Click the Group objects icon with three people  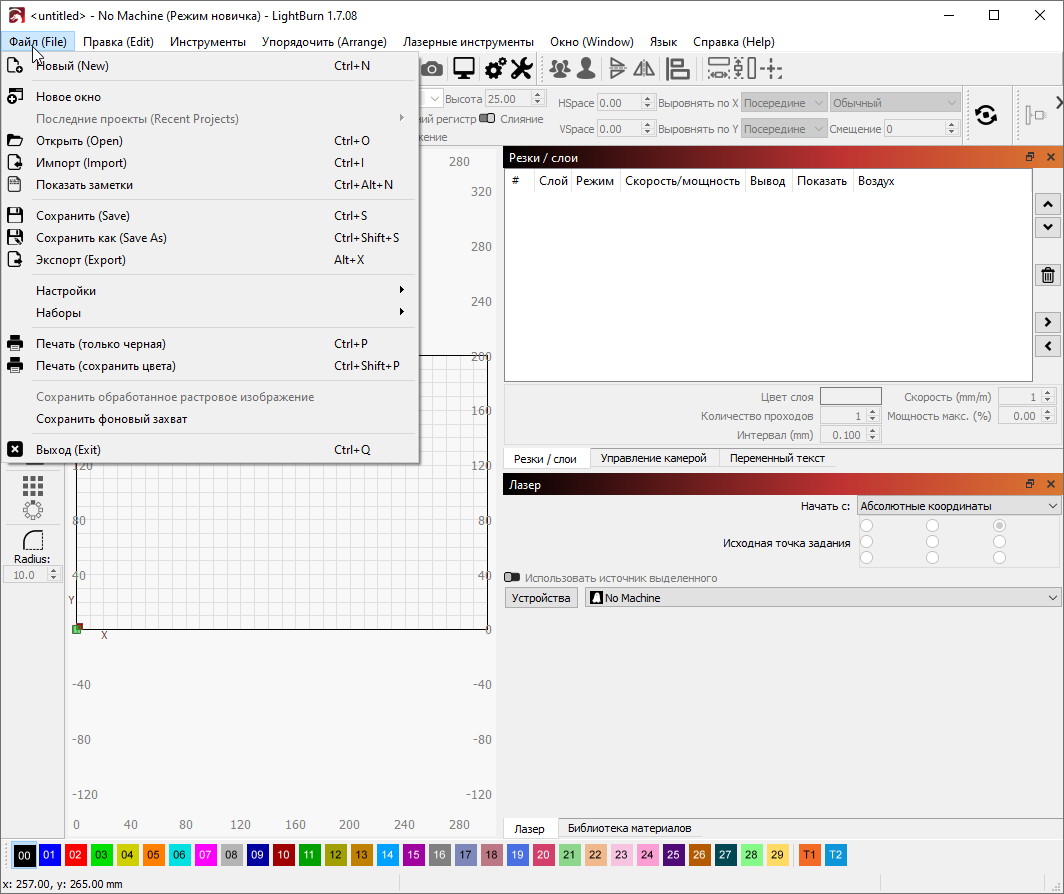[x=560, y=69]
